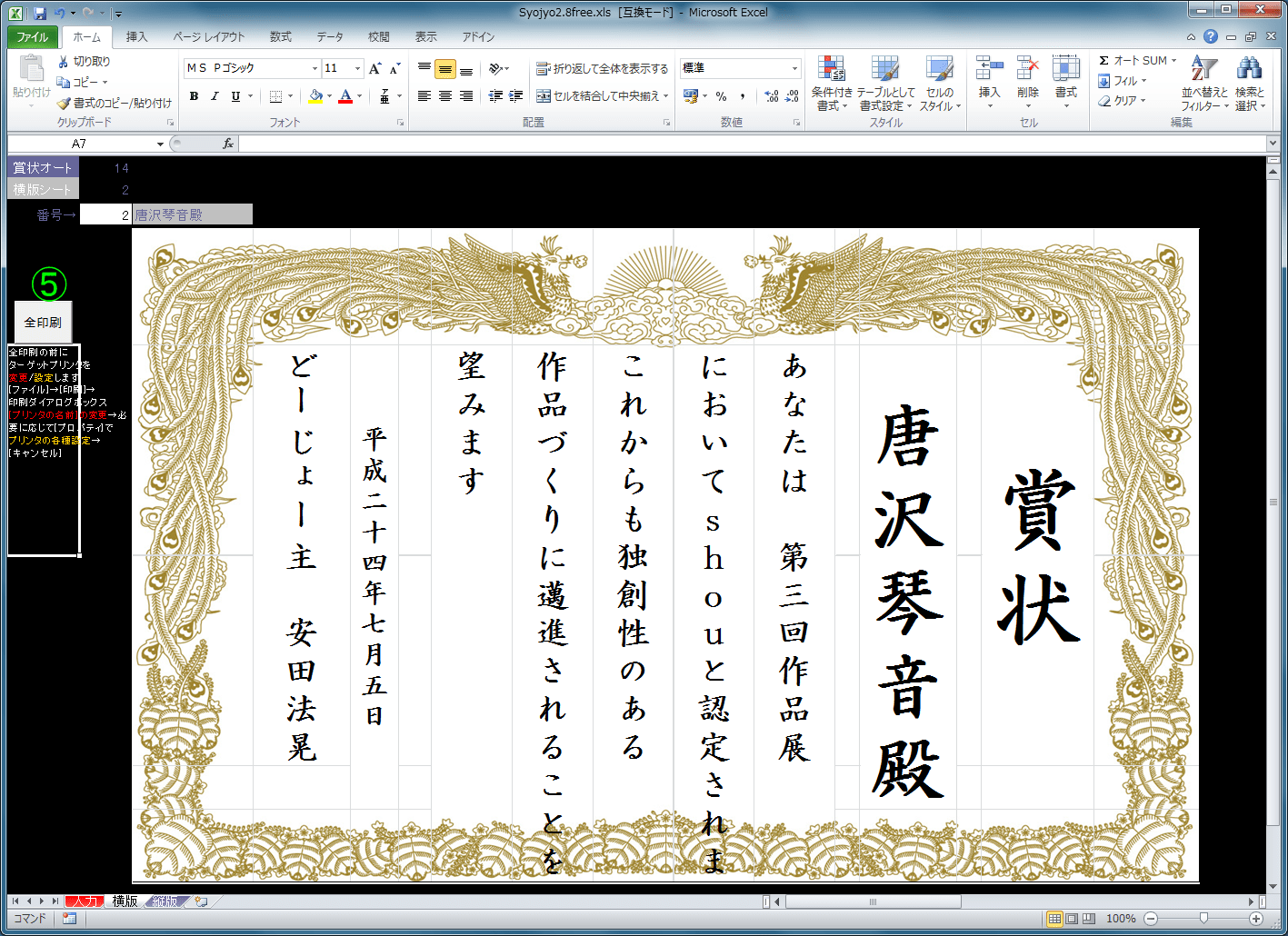Click the Sort and Filter icon

(1203, 70)
